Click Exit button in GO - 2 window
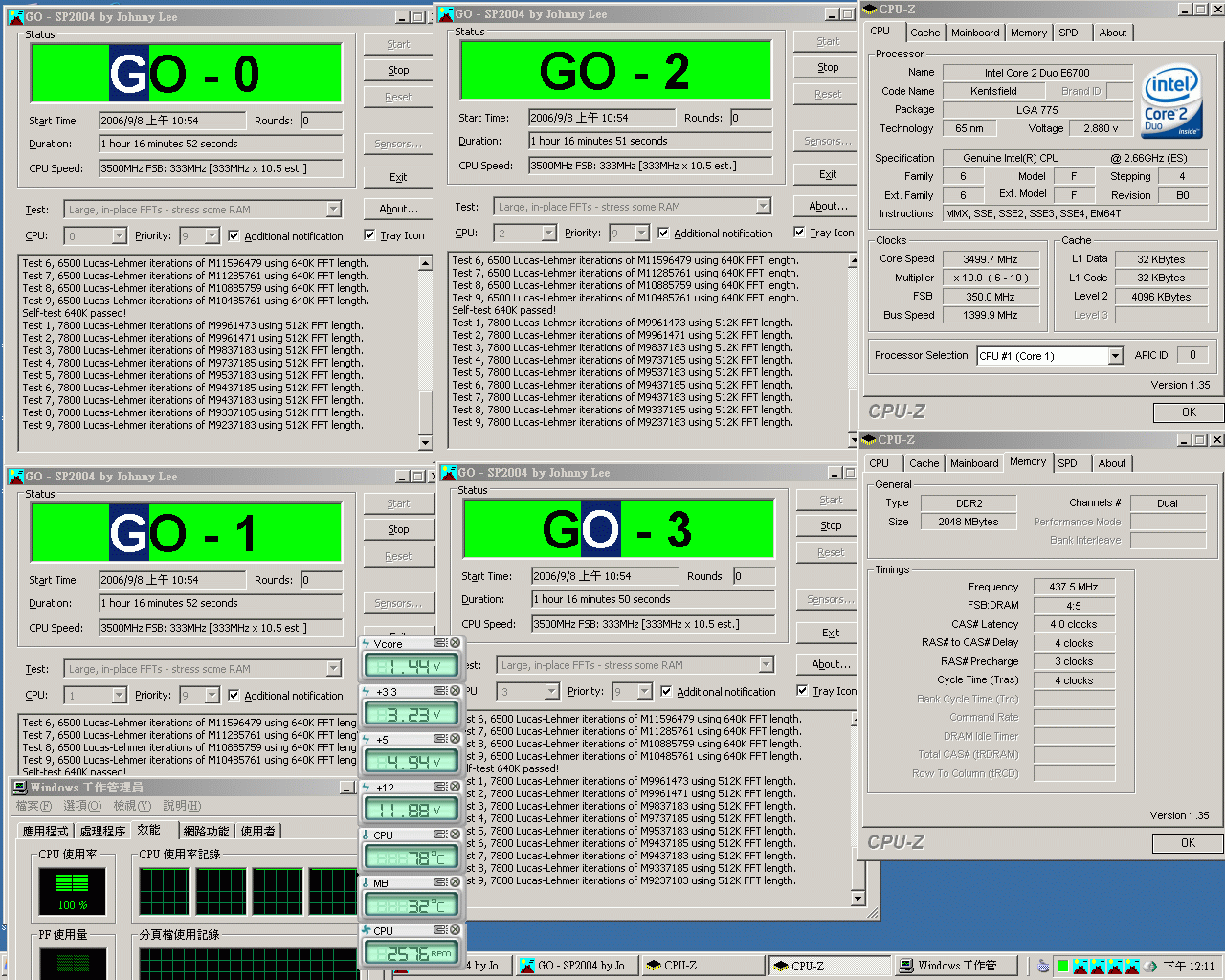 [828, 174]
